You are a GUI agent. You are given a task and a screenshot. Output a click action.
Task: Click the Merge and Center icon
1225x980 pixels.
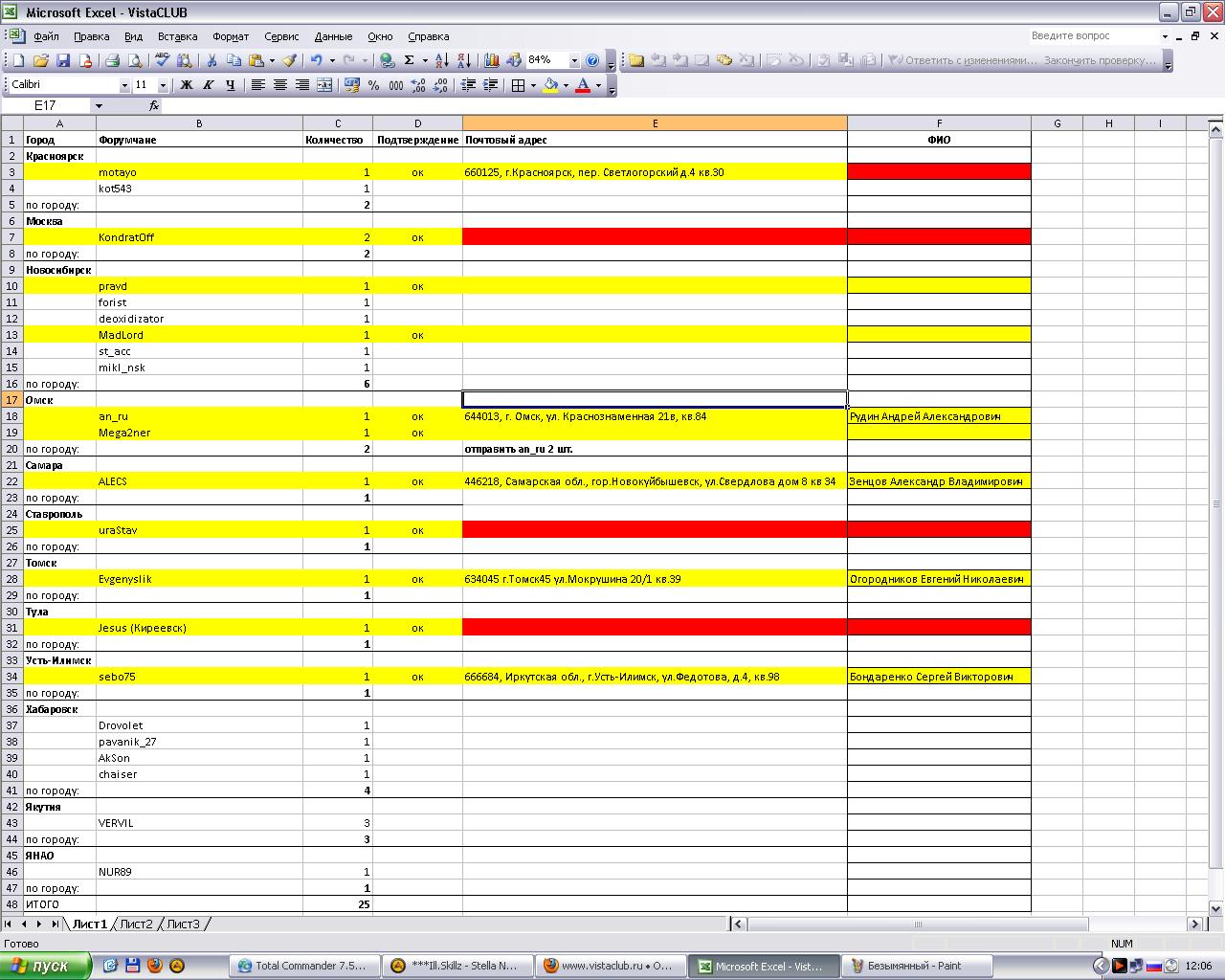(x=324, y=85)
